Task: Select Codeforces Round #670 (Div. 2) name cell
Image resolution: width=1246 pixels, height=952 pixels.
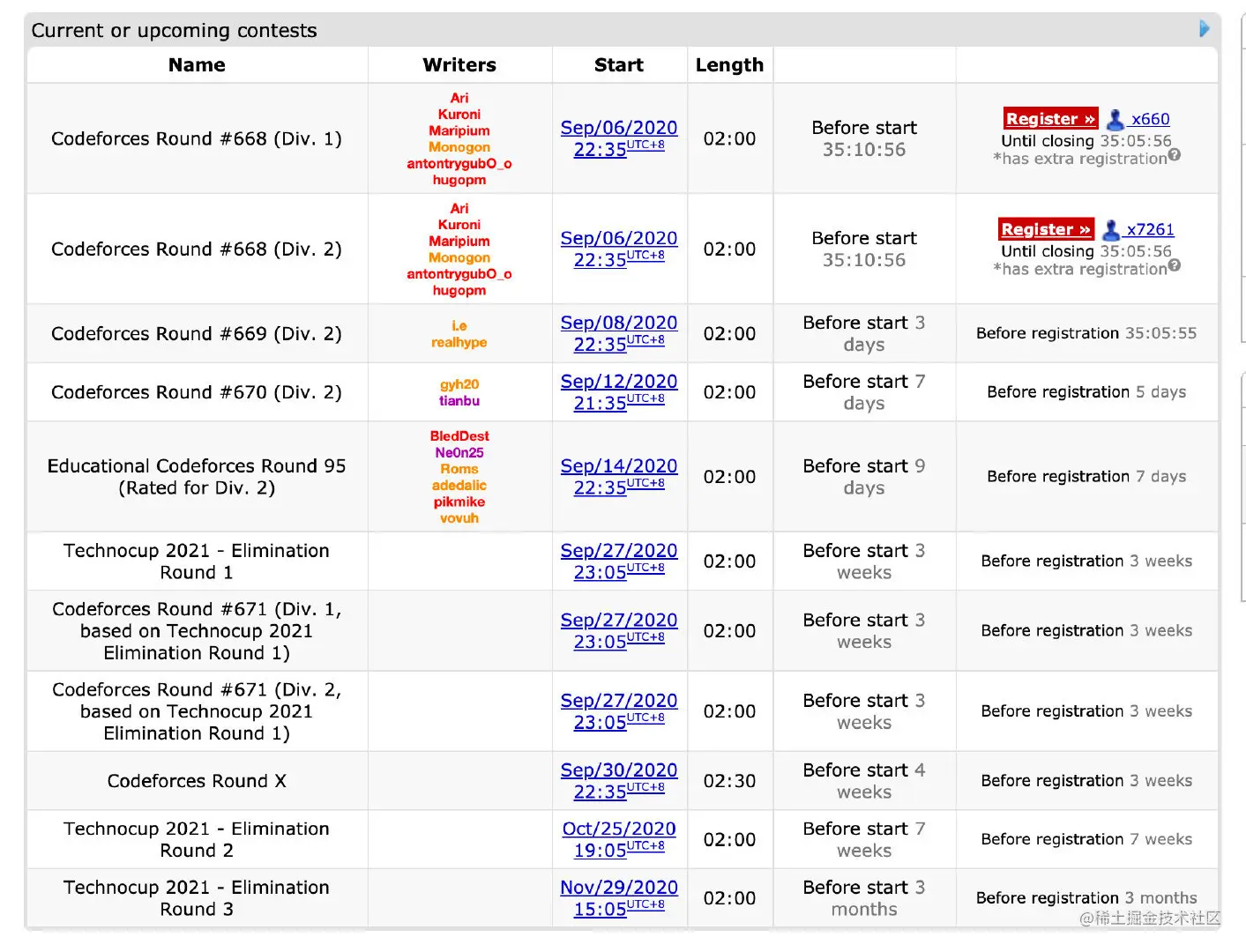Action: click(x=197, y=392)
